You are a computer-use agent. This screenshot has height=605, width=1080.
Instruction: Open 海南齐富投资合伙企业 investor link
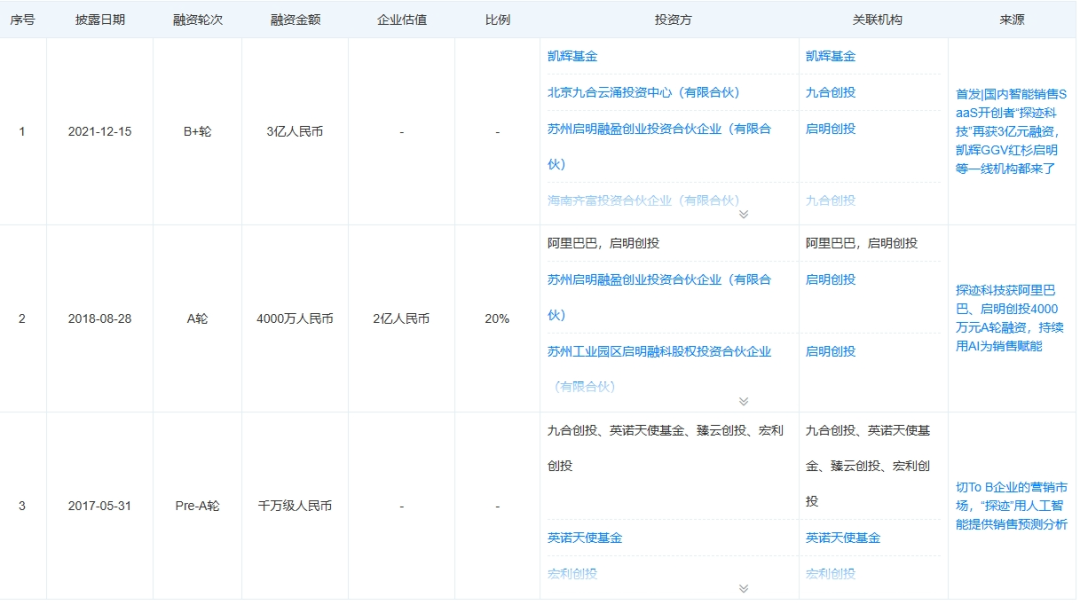tap(643, 200)
